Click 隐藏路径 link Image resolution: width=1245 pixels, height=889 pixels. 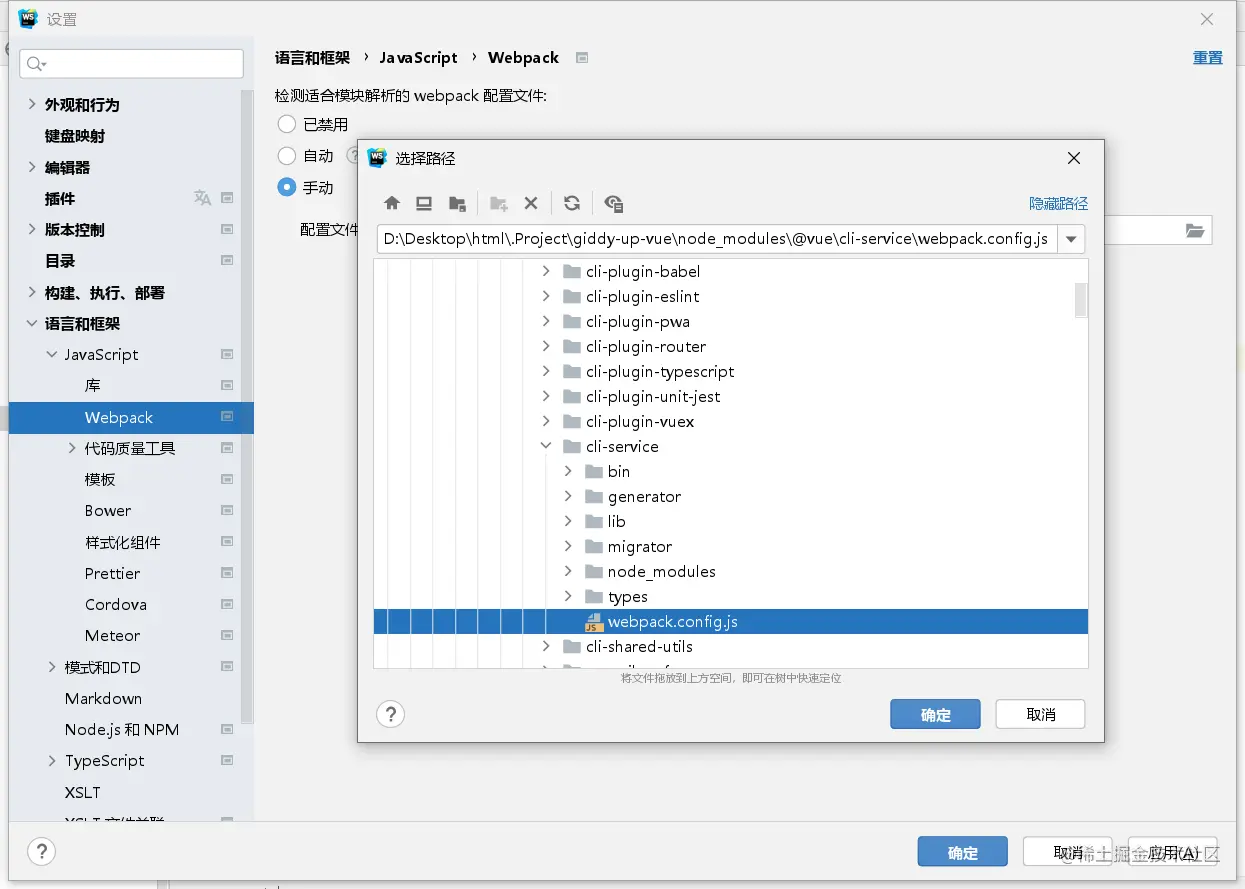coord(1058,203)
